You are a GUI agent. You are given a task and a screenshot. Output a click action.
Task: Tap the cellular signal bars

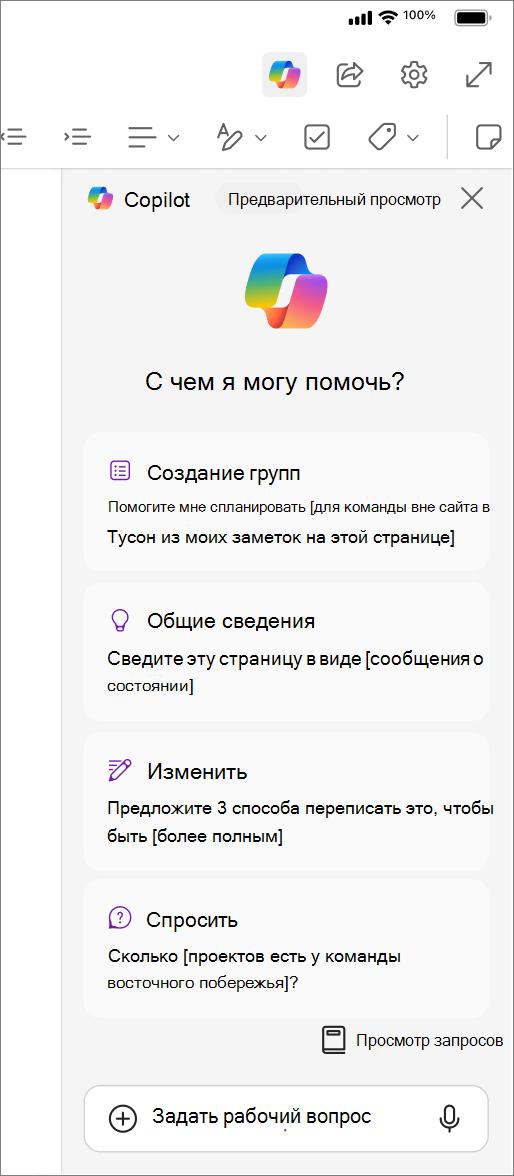point(361,18)
